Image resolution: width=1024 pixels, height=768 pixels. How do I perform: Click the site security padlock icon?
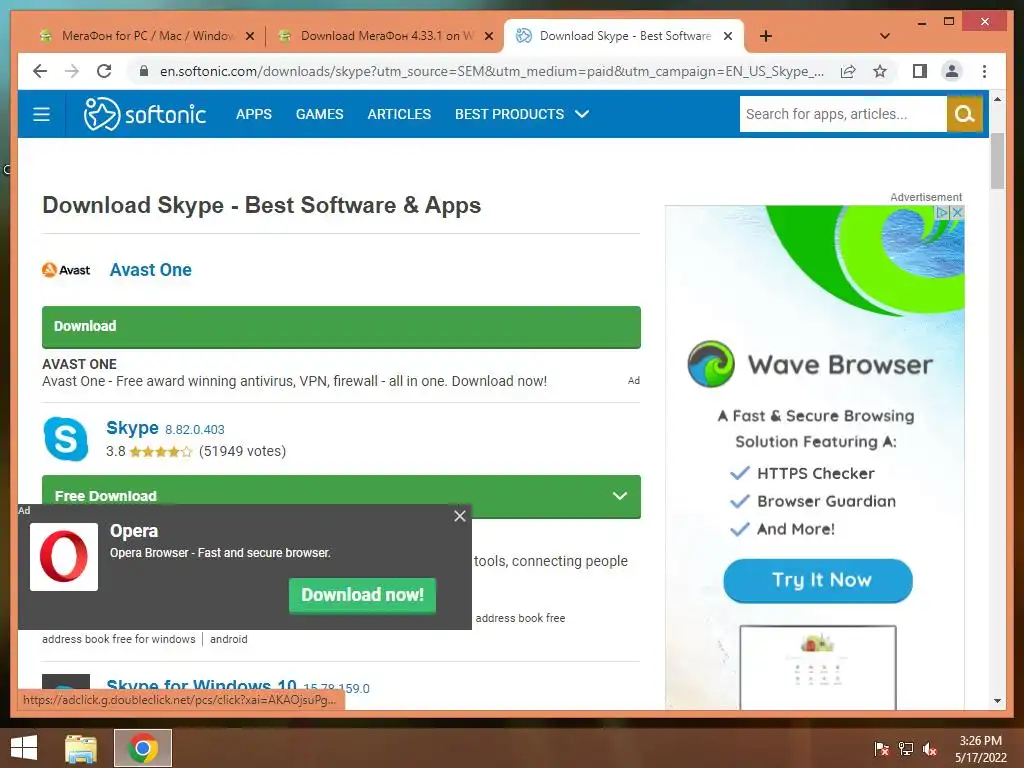(144, 71)
